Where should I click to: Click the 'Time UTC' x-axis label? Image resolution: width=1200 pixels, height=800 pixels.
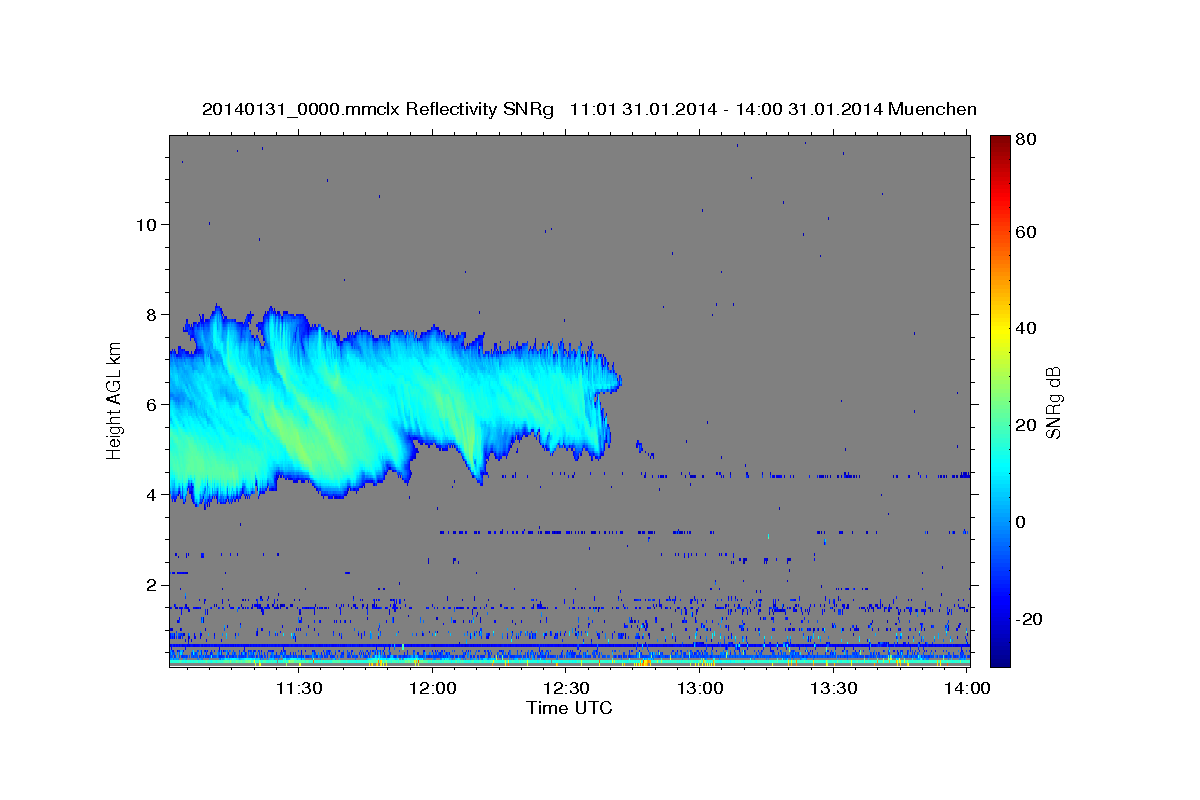(569, 708)
